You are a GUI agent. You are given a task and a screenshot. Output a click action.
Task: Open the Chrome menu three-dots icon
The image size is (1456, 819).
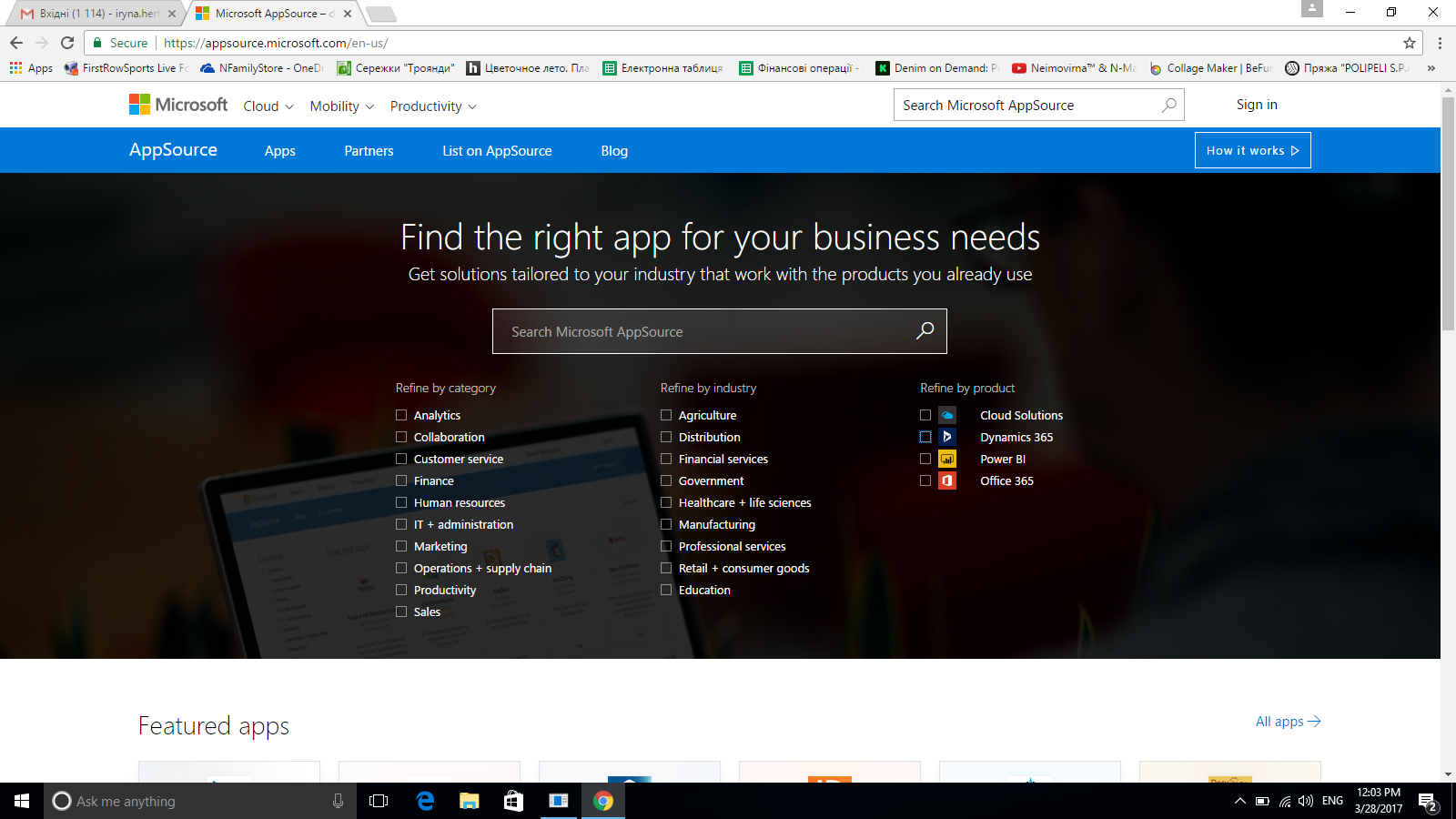(x=1440, y=43)
